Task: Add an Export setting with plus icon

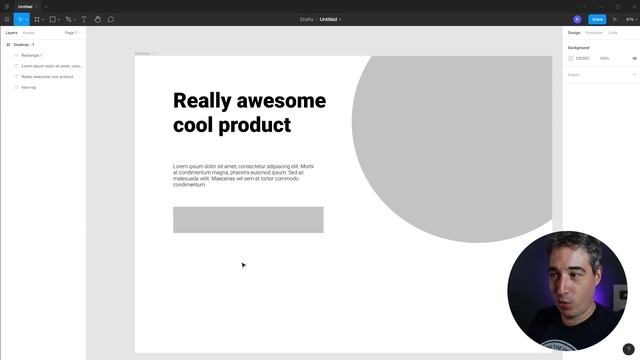Action: pos(634,75)
